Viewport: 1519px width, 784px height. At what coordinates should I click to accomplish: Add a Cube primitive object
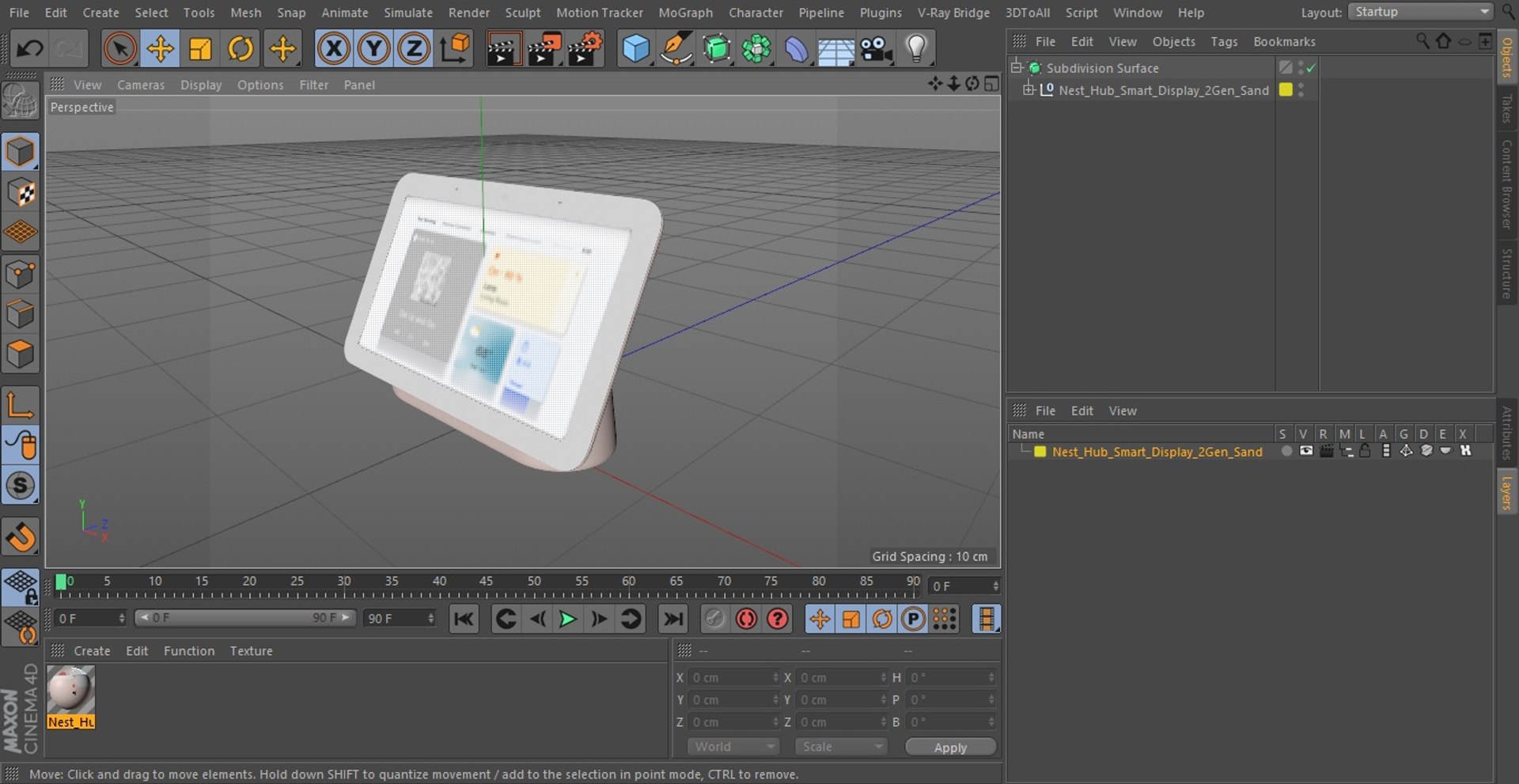[x=636, y=49]
